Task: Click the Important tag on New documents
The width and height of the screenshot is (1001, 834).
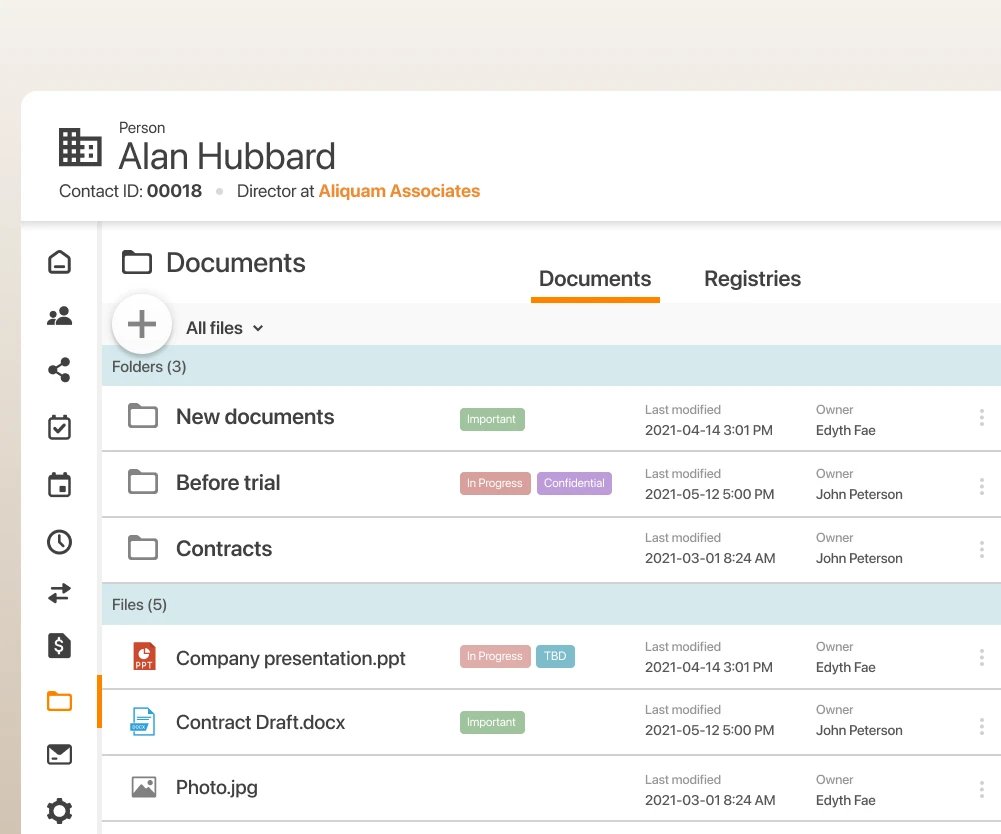Action: (x=492, y=420)
